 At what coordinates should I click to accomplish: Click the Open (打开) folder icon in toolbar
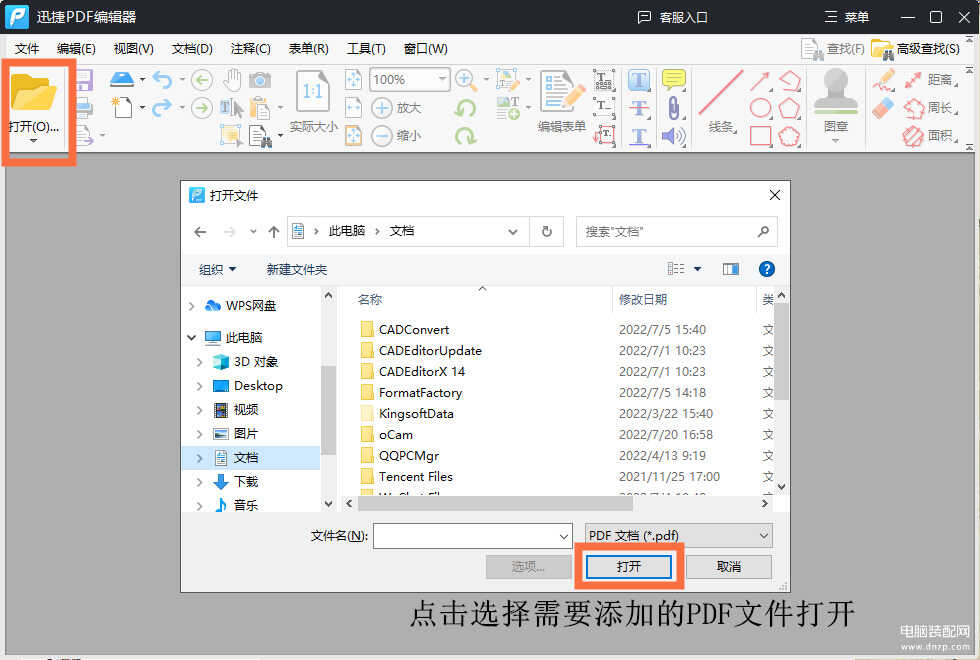point(34,92)
